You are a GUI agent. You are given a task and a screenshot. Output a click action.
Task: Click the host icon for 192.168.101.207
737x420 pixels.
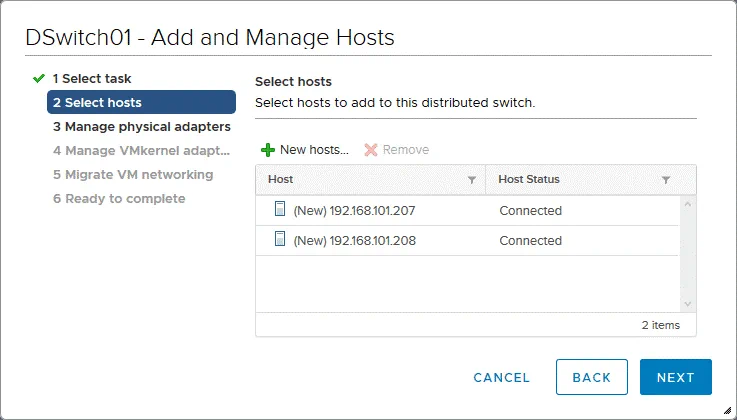pyautogui.click(x=280, y=210)
